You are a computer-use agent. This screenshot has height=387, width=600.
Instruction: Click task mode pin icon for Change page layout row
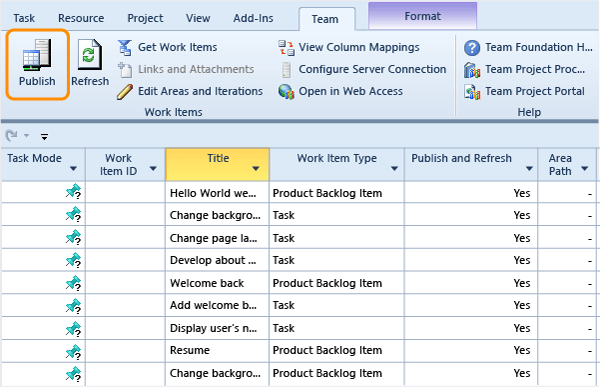pos(73,237)
